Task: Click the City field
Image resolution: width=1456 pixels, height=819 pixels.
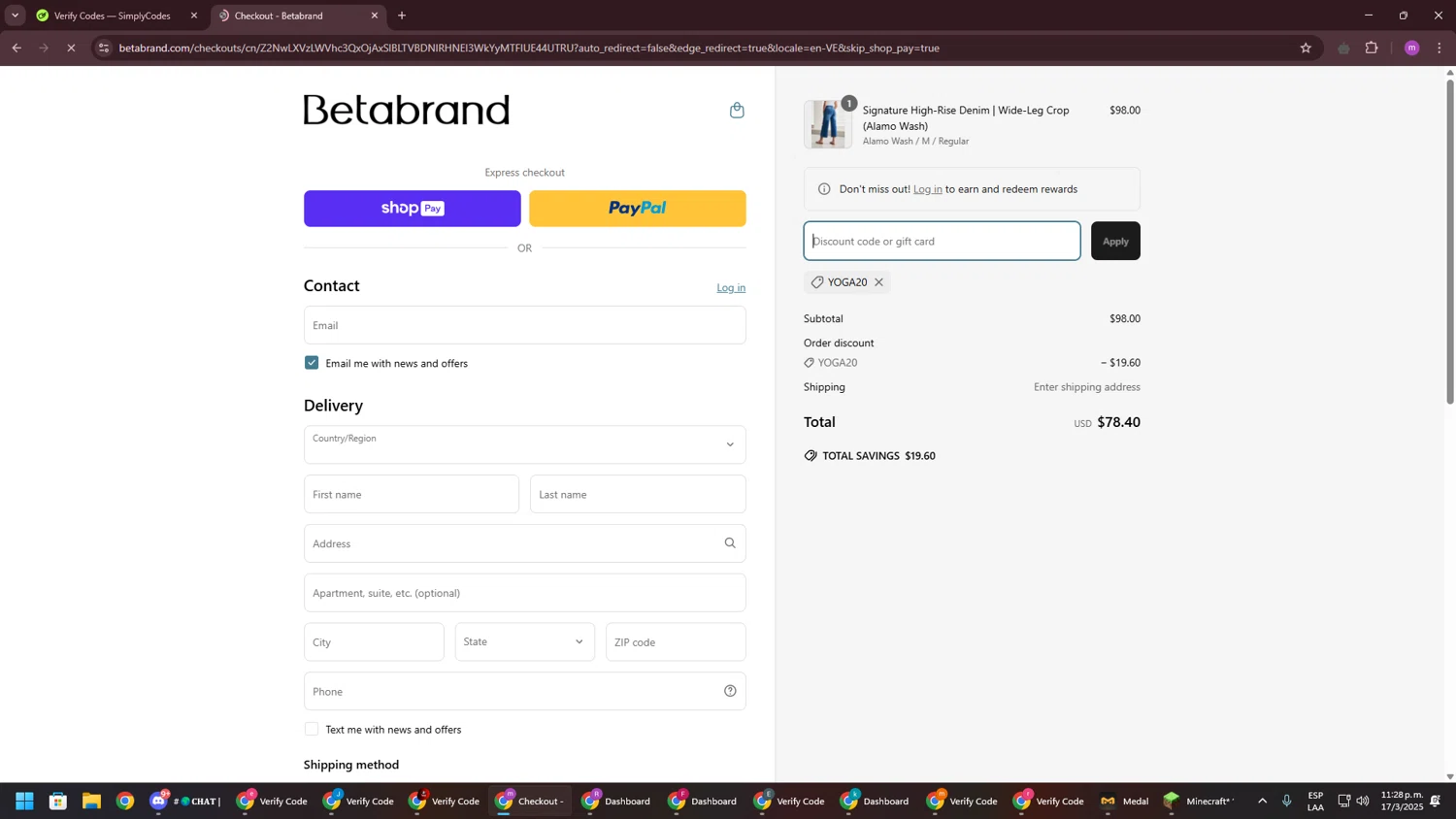Action: click(x=374, y=641)
